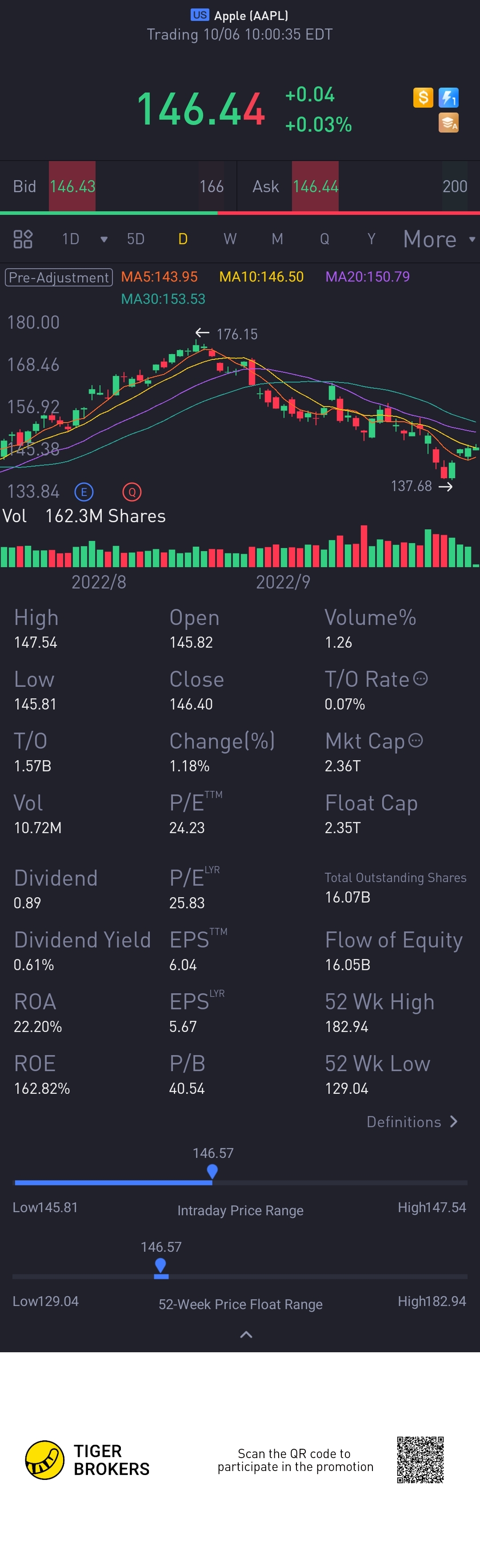This screenshot has height=1568, width=480.
Task: Click info icon beside Mkt Cap
Action: pyautogui.click(x=416, y=740)
